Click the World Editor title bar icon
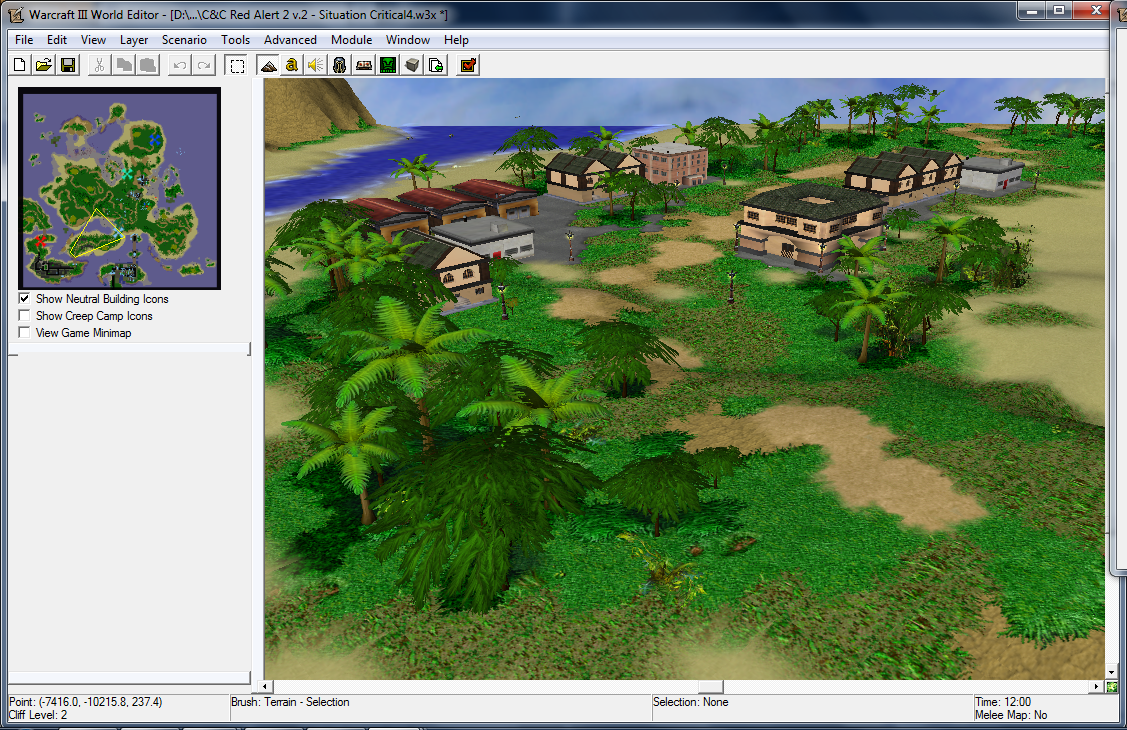The height and width of the screenshot is (730, 1127). (16, 14)
